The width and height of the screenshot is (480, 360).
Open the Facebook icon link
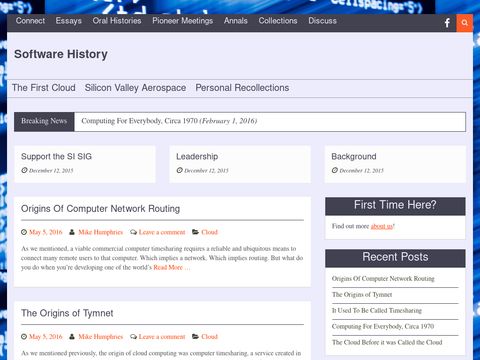point(447,23)
